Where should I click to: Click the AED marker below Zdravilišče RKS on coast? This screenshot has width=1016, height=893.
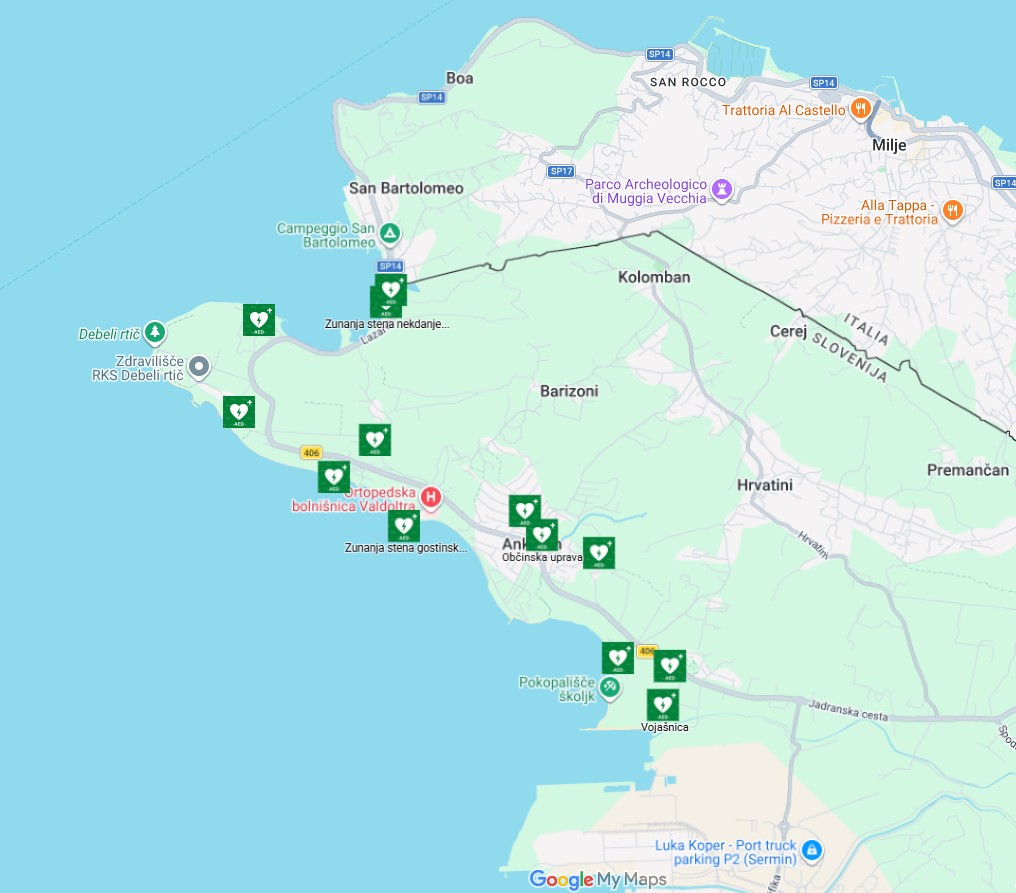[239, 412]
